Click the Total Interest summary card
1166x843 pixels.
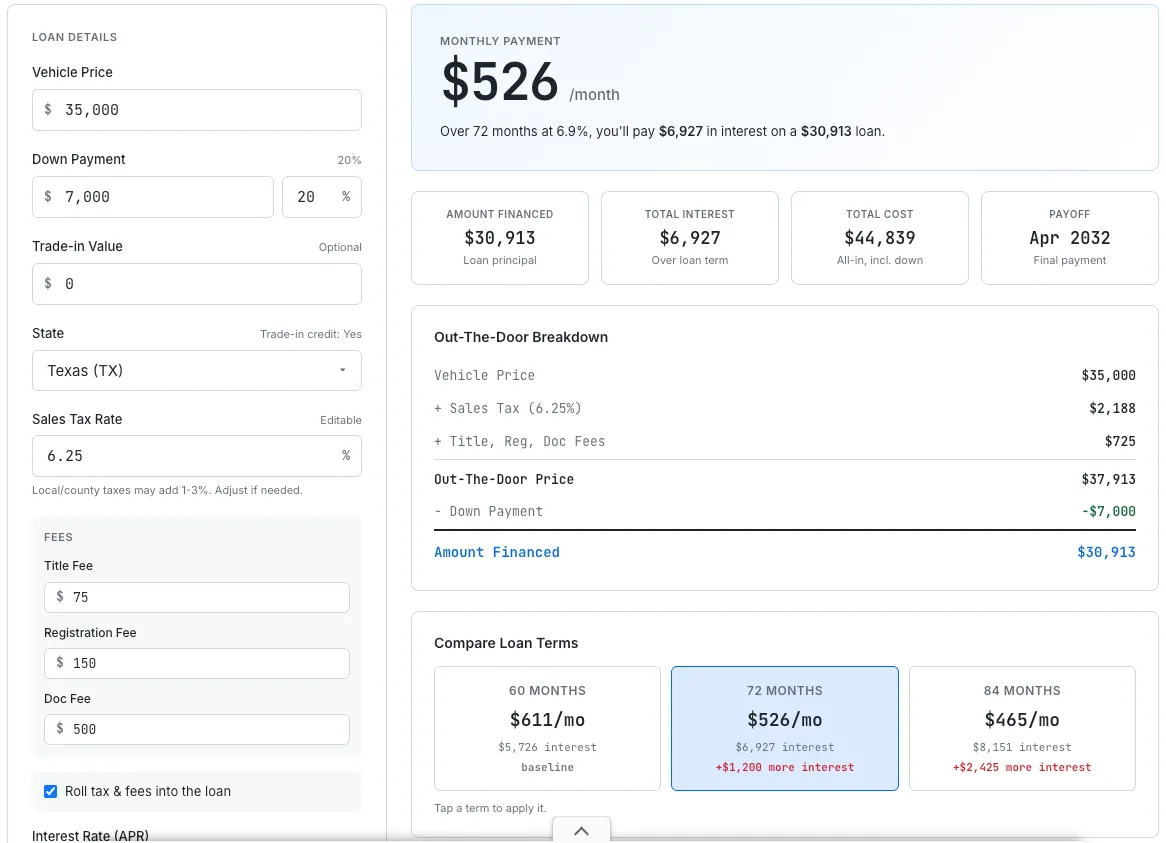[x=689, y=238]
